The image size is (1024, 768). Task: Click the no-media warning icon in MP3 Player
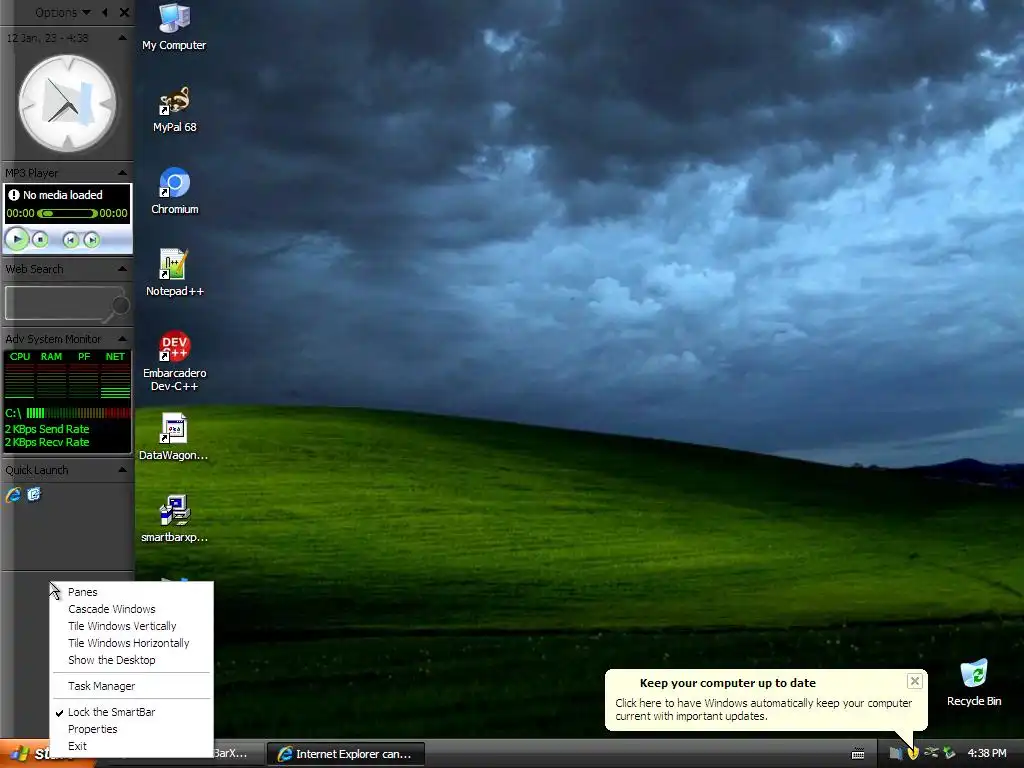(x=14, y=195)
